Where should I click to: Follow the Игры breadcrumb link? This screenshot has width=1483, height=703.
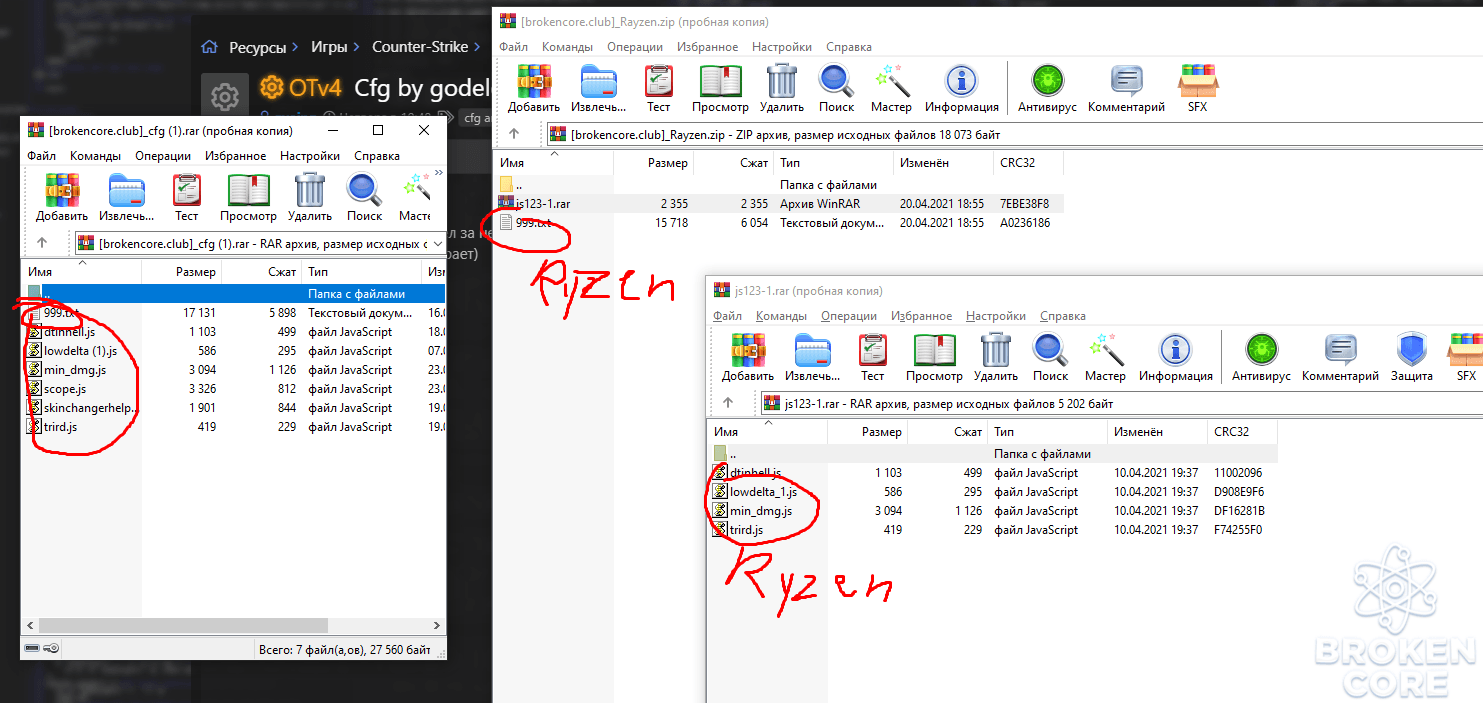(329, 47)
